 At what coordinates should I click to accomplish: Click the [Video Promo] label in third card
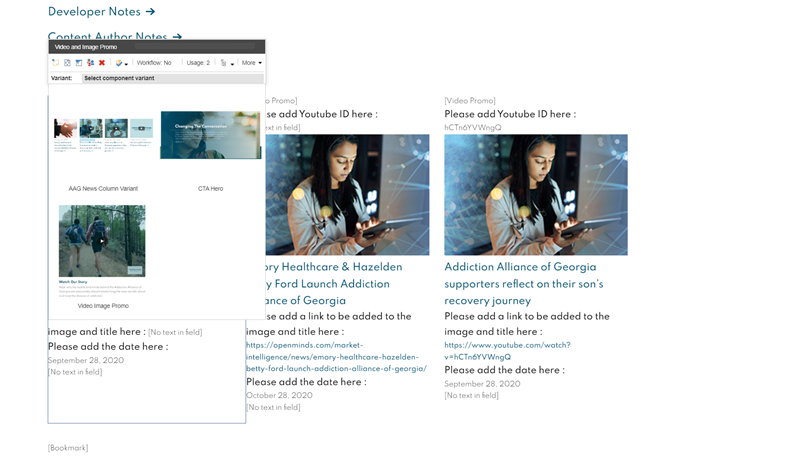470,101
